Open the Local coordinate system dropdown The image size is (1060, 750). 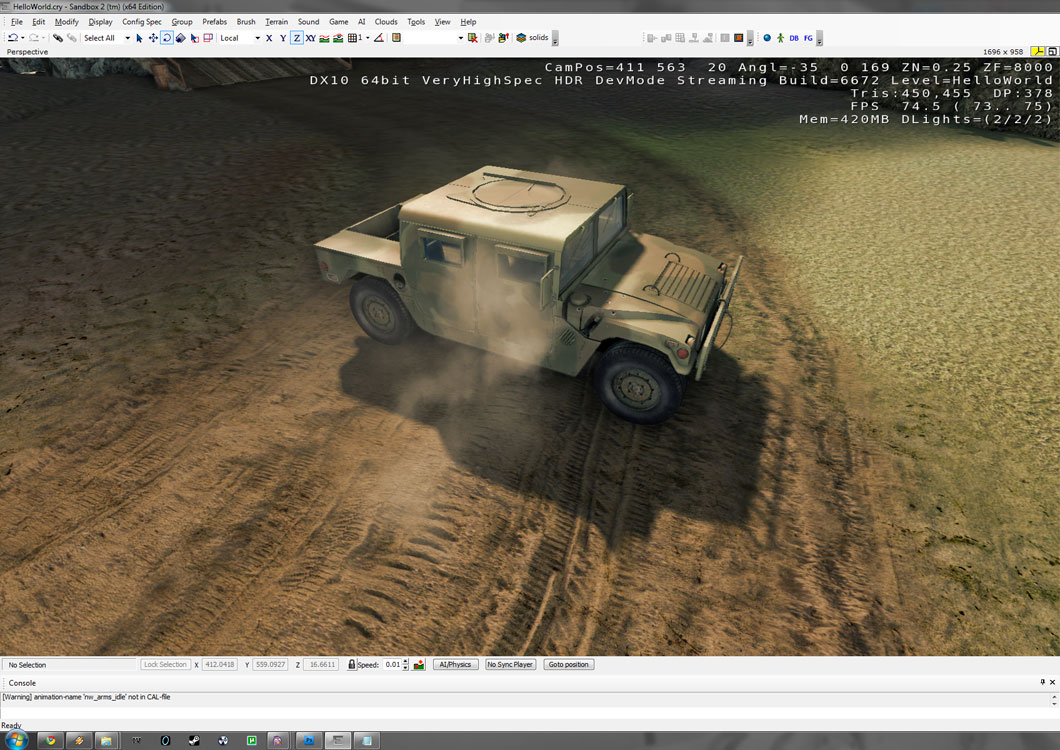coord(257,38)
